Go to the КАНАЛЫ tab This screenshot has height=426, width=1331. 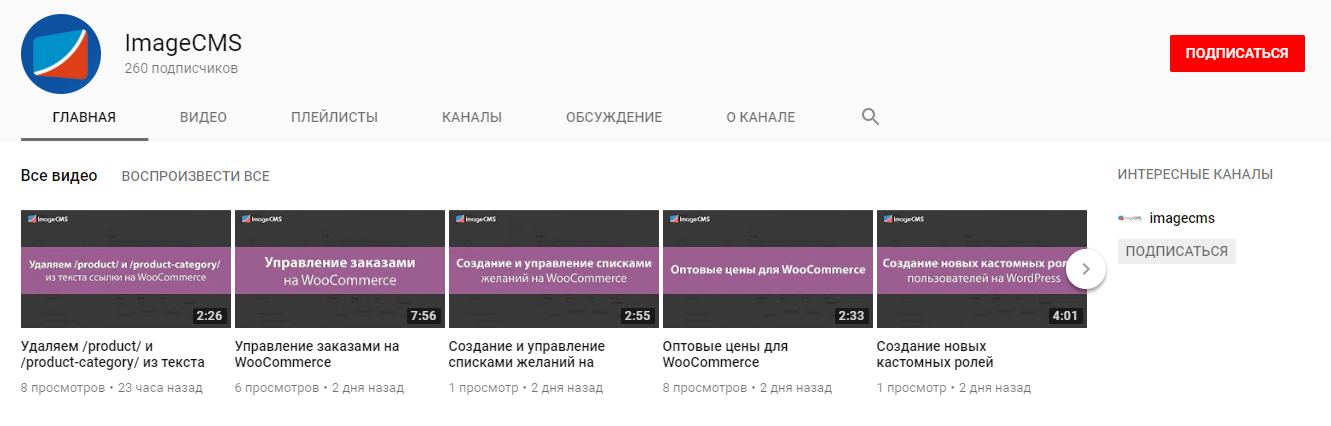click(472, 117)
